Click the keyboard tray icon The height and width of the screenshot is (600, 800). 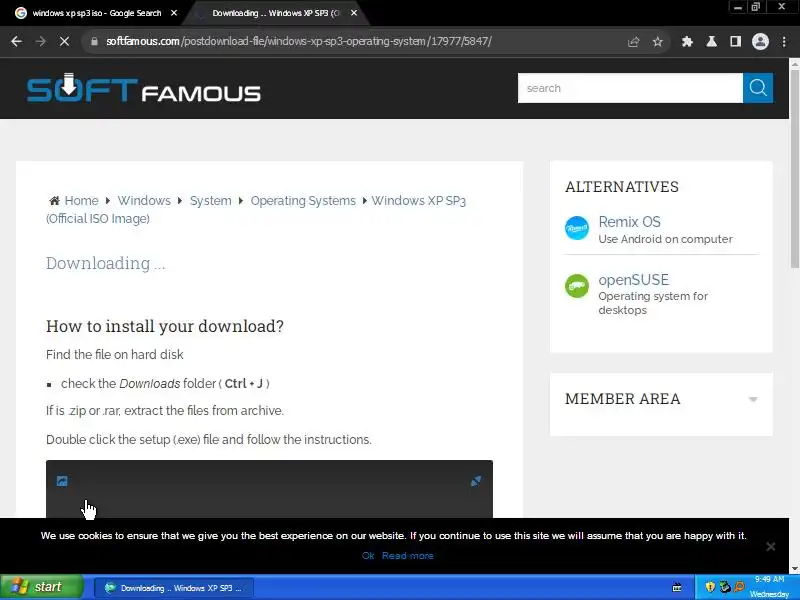point(677,588)
